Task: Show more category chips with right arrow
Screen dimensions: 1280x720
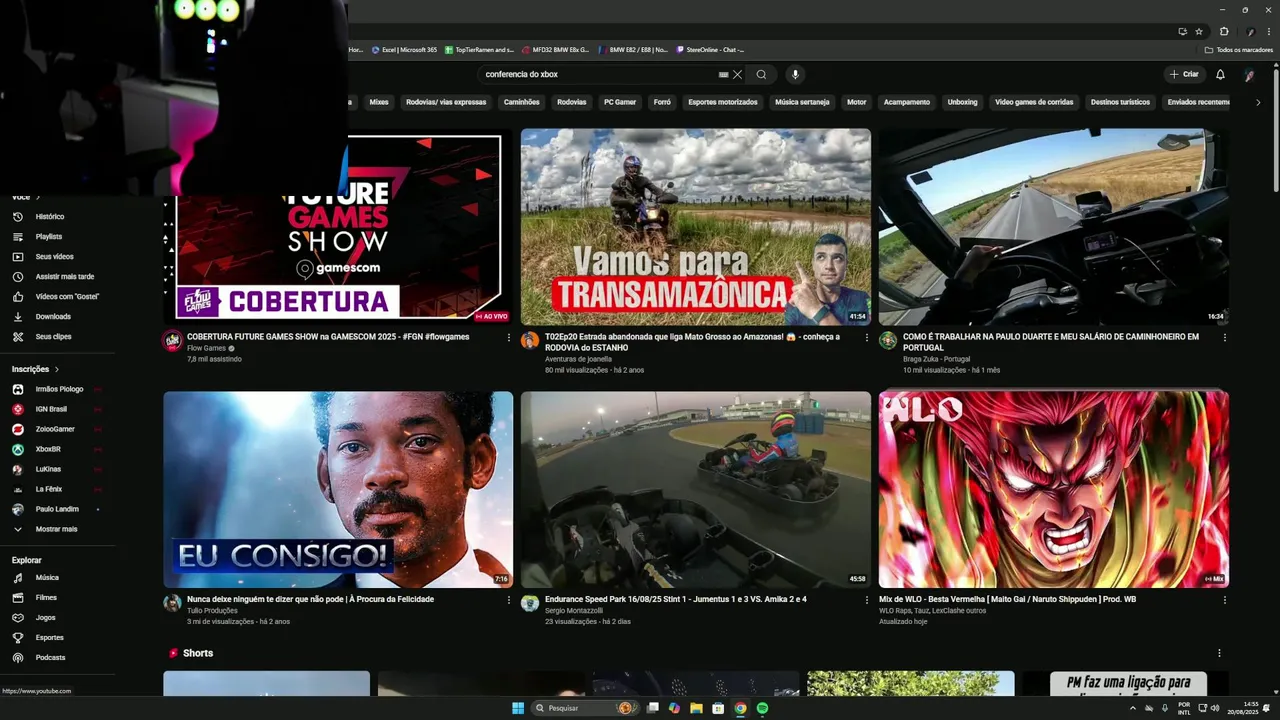Action: [1258, 102]
